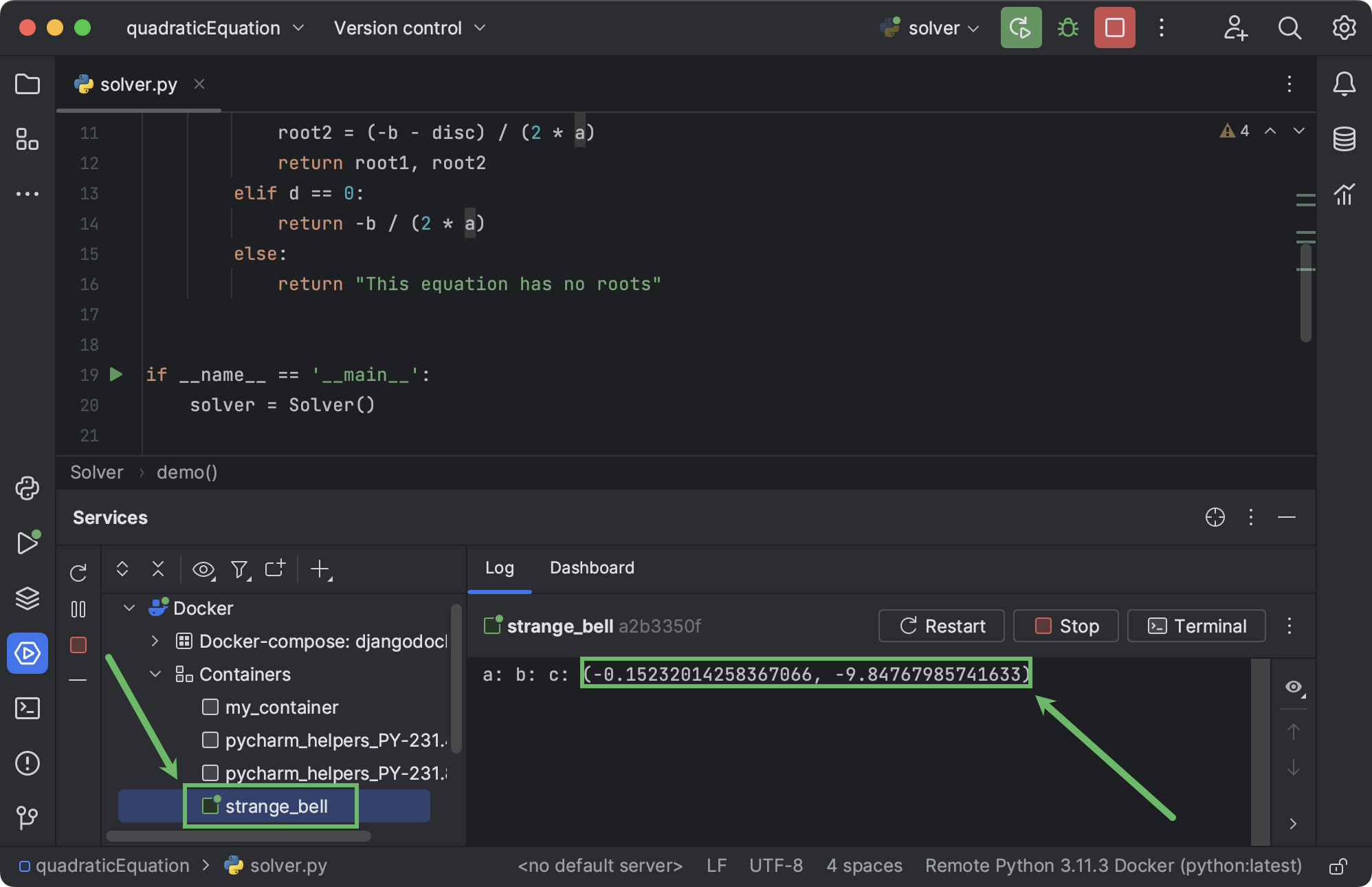The width and height of the screenshot is (1372, 887).
Task: Switch to the Dashboard tab
Action: pyautogui.click(x=591, y=567)
